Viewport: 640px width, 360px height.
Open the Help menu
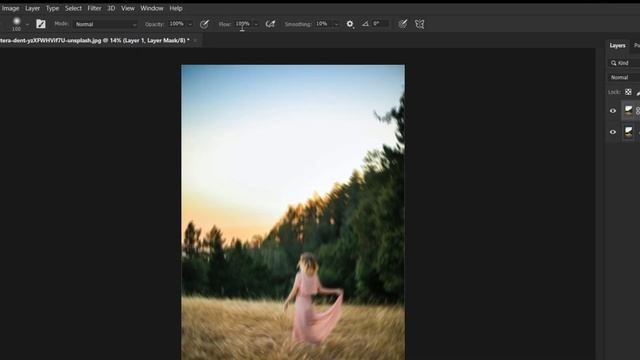point(176,8)
